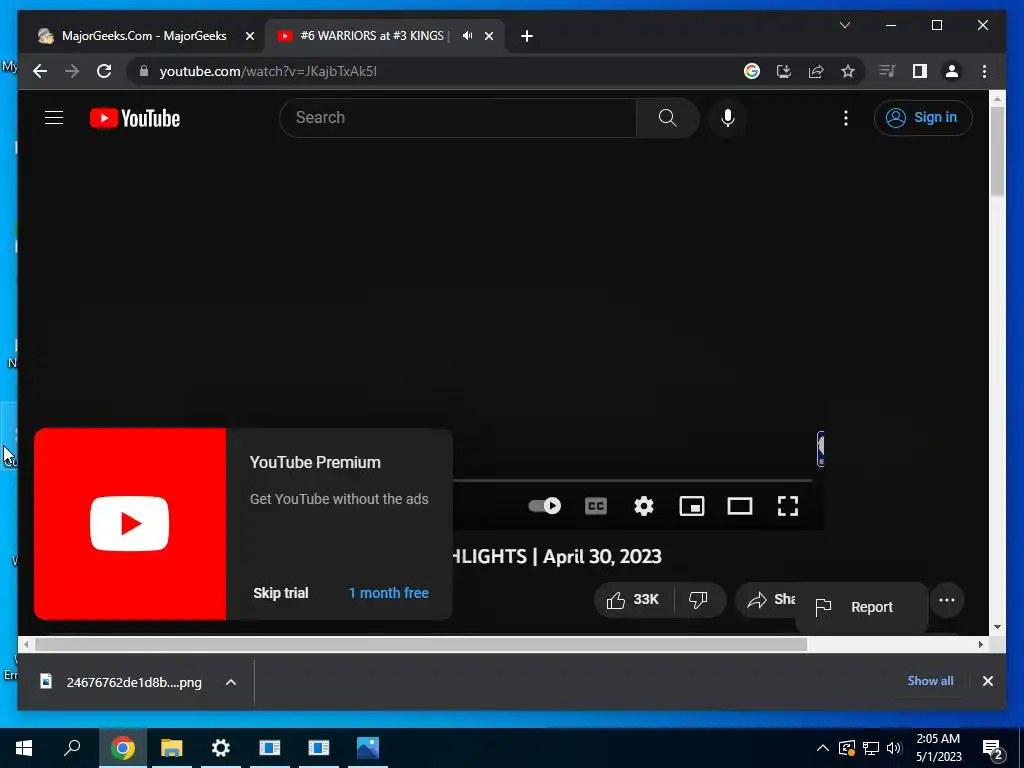Viewport: 1024px width, 768px height.
Task: Sign in to YouTube
Action: (923, 118)
